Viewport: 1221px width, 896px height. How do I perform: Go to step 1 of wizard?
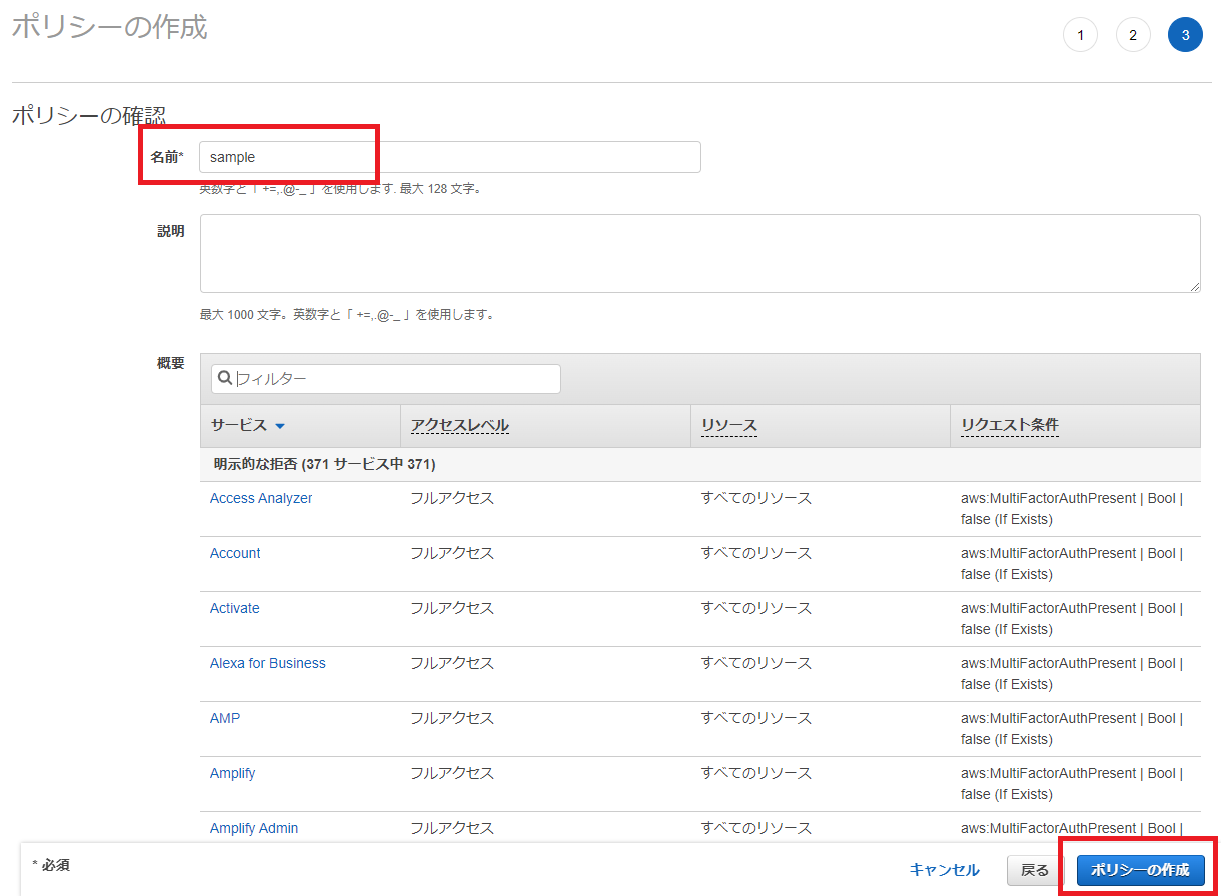click(1080, 35)
